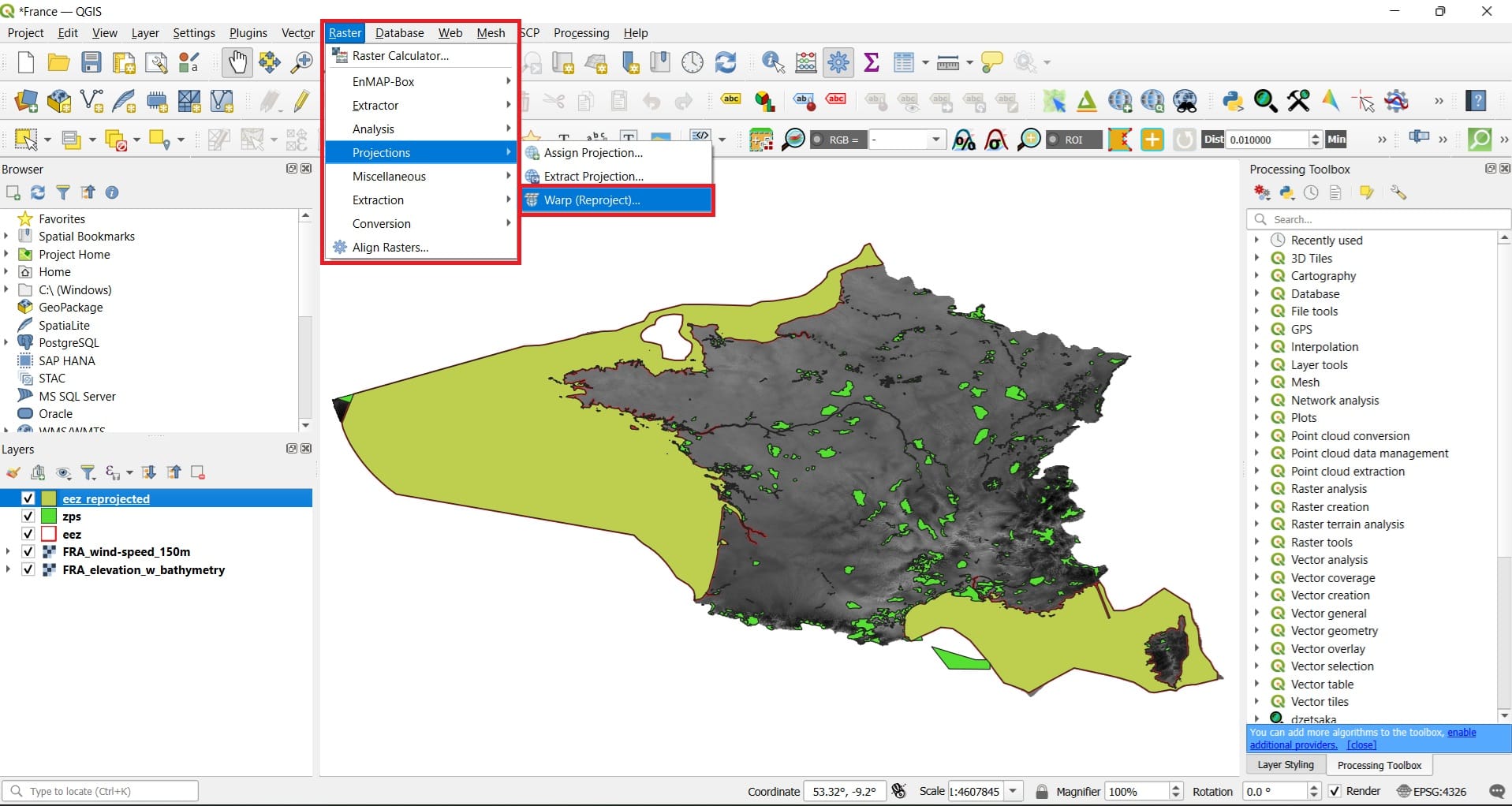The height and width of the screenshot is (806, 1512).
Task: Toggle visibility of zps layer
Action: [x=28, y=517]
